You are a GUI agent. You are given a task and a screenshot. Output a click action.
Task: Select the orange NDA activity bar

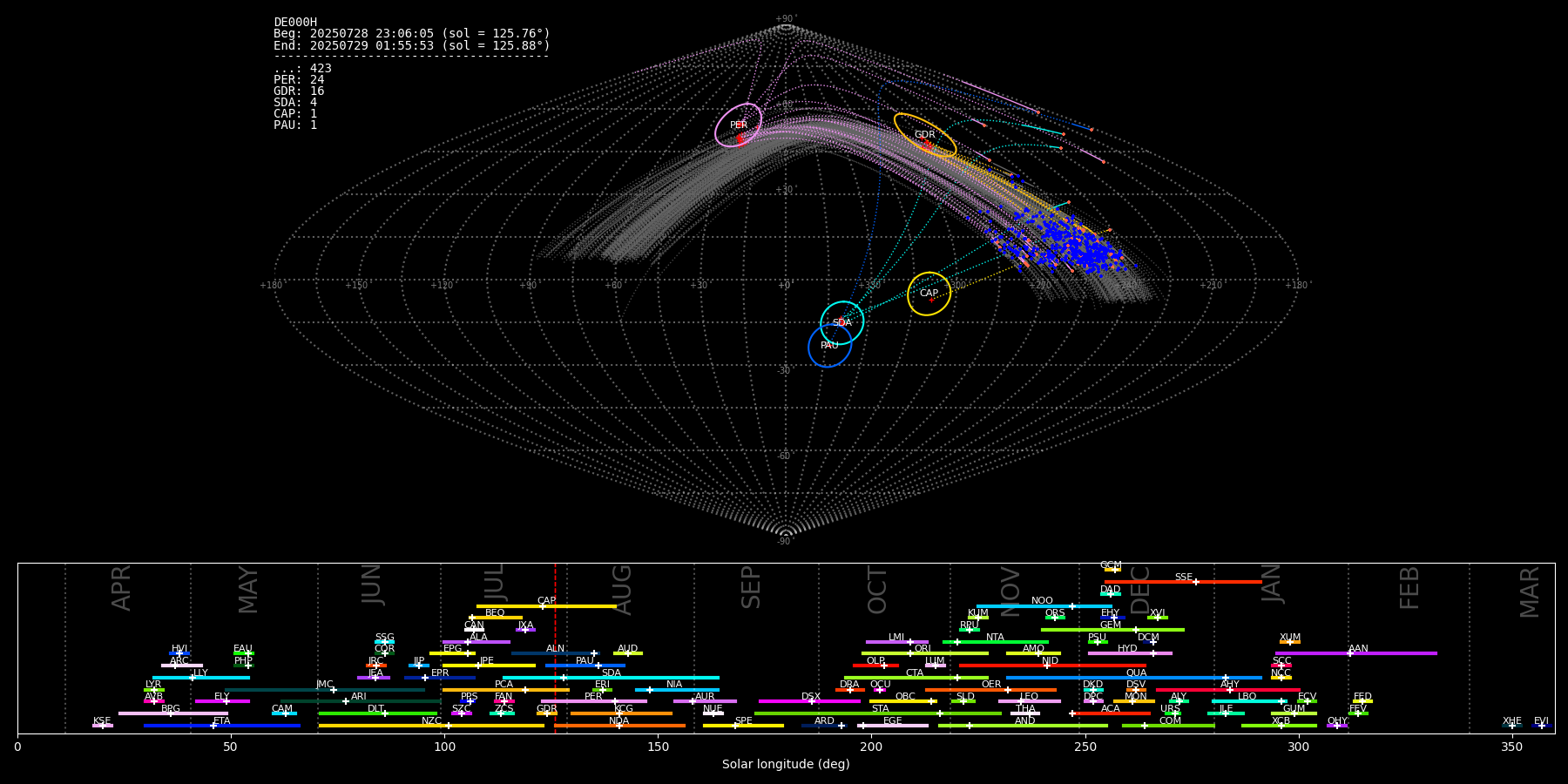point(619,726)
